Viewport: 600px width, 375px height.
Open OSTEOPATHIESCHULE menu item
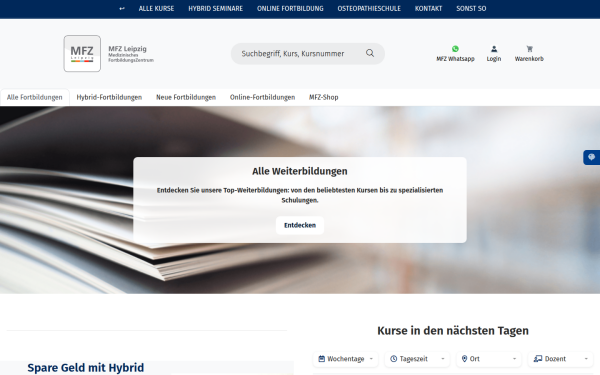point(369,8)
